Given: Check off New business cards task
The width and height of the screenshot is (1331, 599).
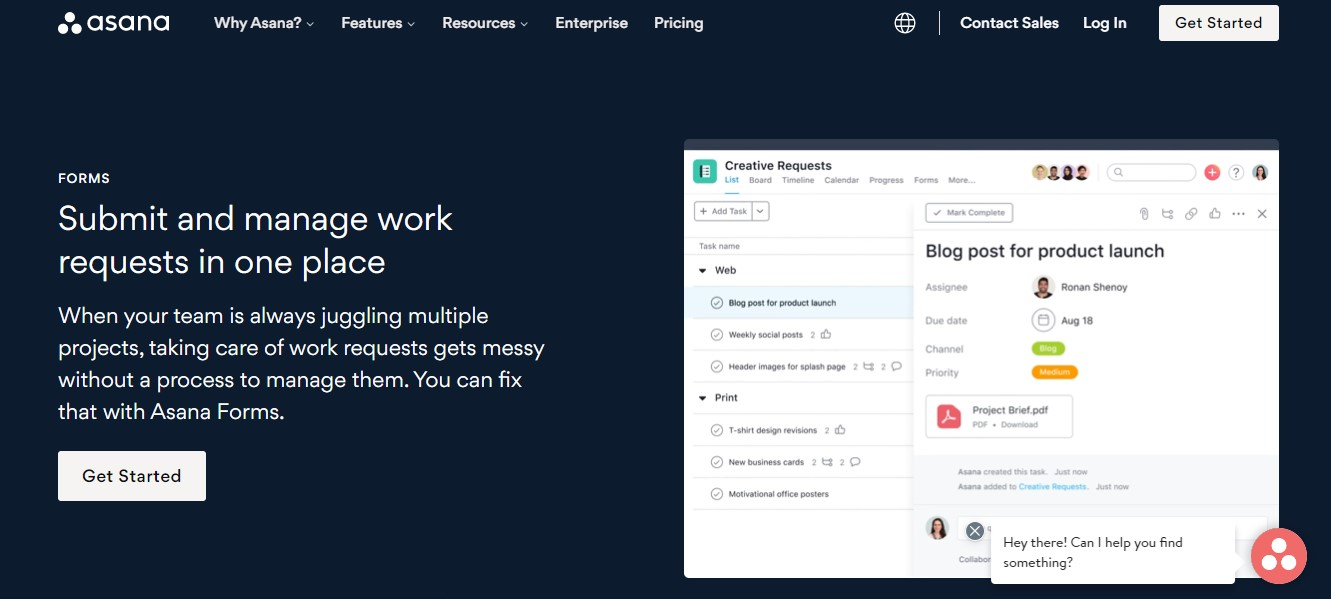Looking at the screenshot, I should 716,462.
